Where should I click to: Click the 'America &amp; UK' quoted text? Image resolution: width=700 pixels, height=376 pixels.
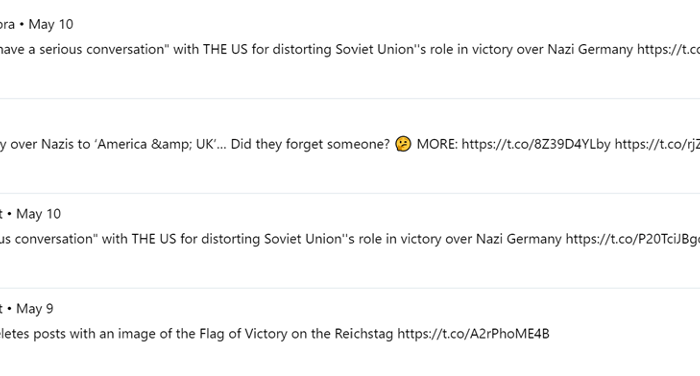[157, 144]
